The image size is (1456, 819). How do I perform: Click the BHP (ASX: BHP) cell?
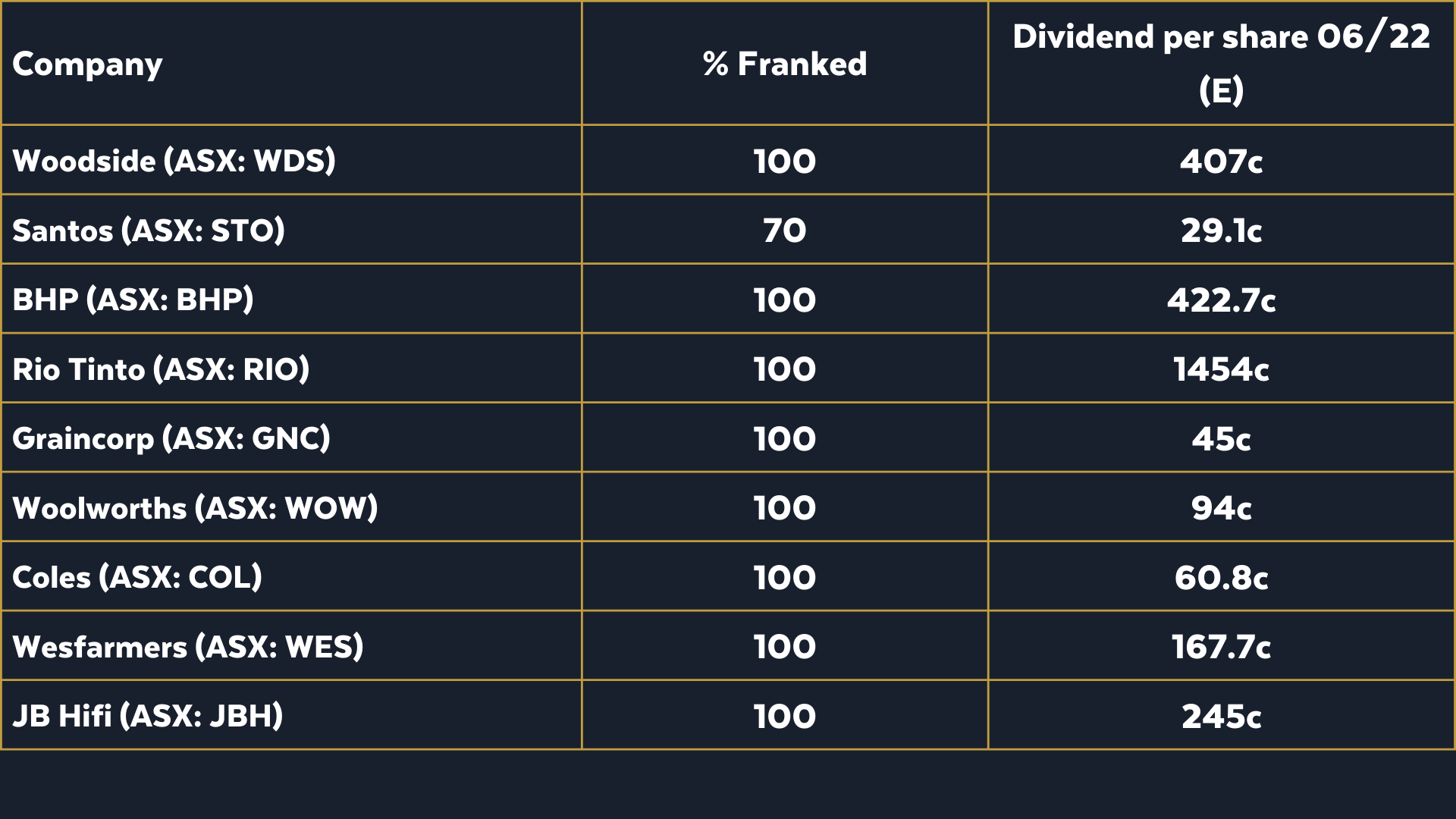pos(133,300)
